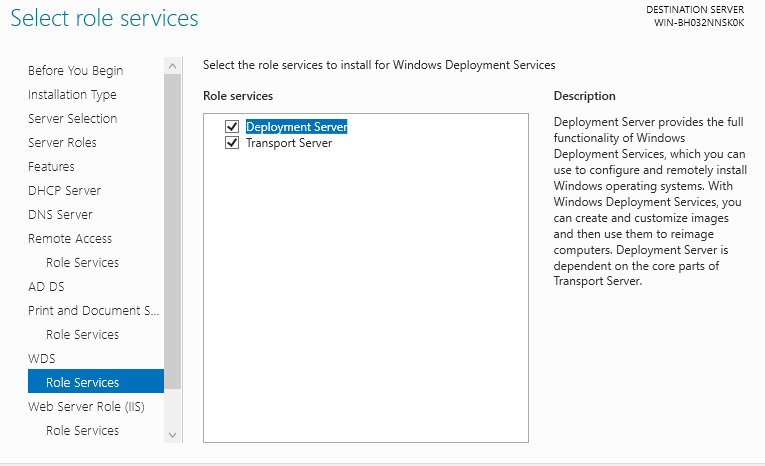This screenshot has height=466, width=765.
Task: Open the Web Server Role (IIS) step
Action: tap(87, 407)
